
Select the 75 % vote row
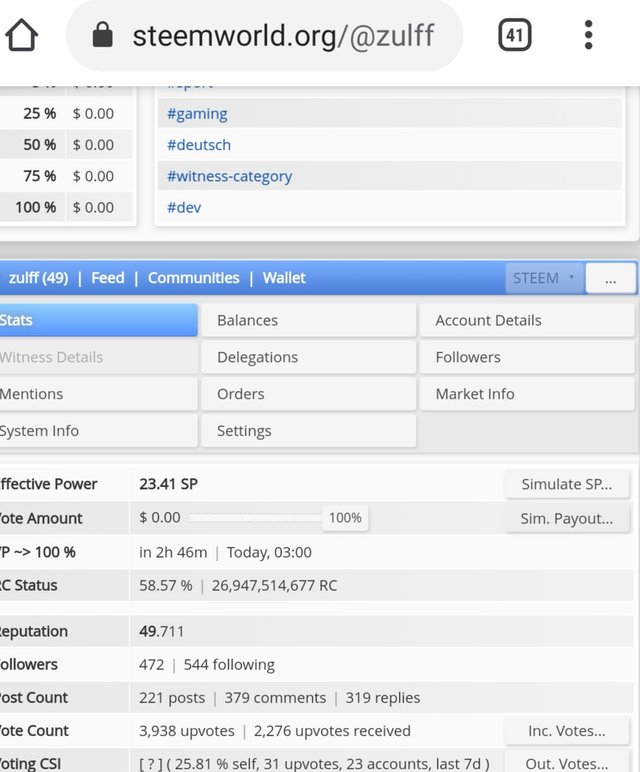66,176
